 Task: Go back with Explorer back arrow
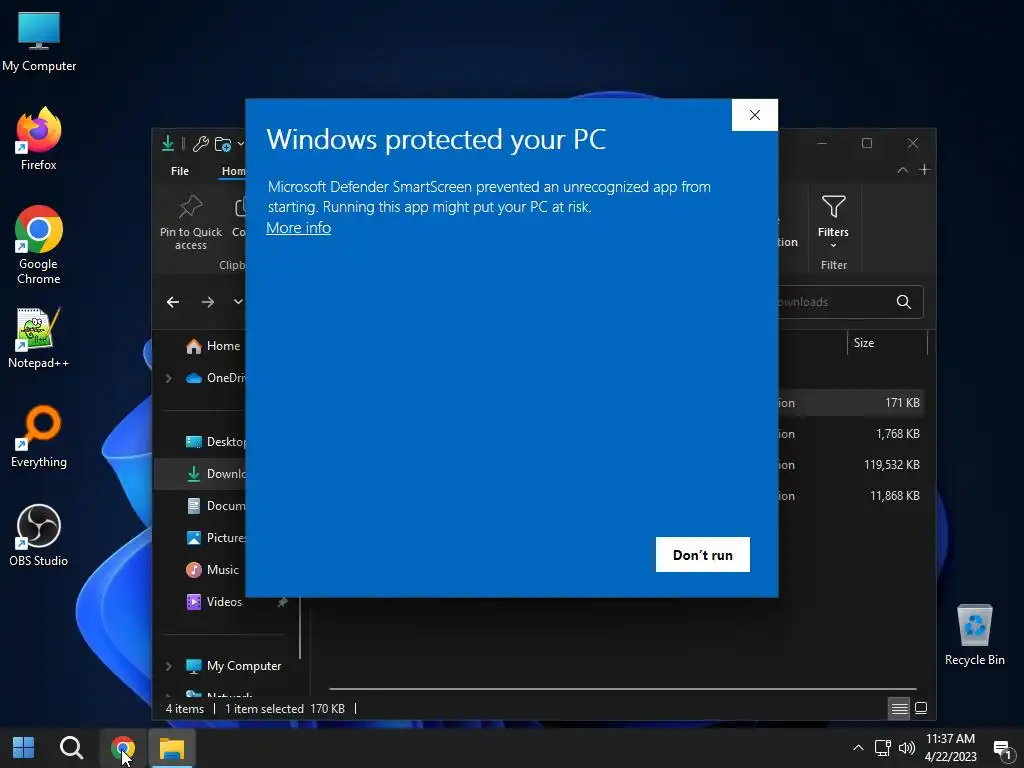173,302
